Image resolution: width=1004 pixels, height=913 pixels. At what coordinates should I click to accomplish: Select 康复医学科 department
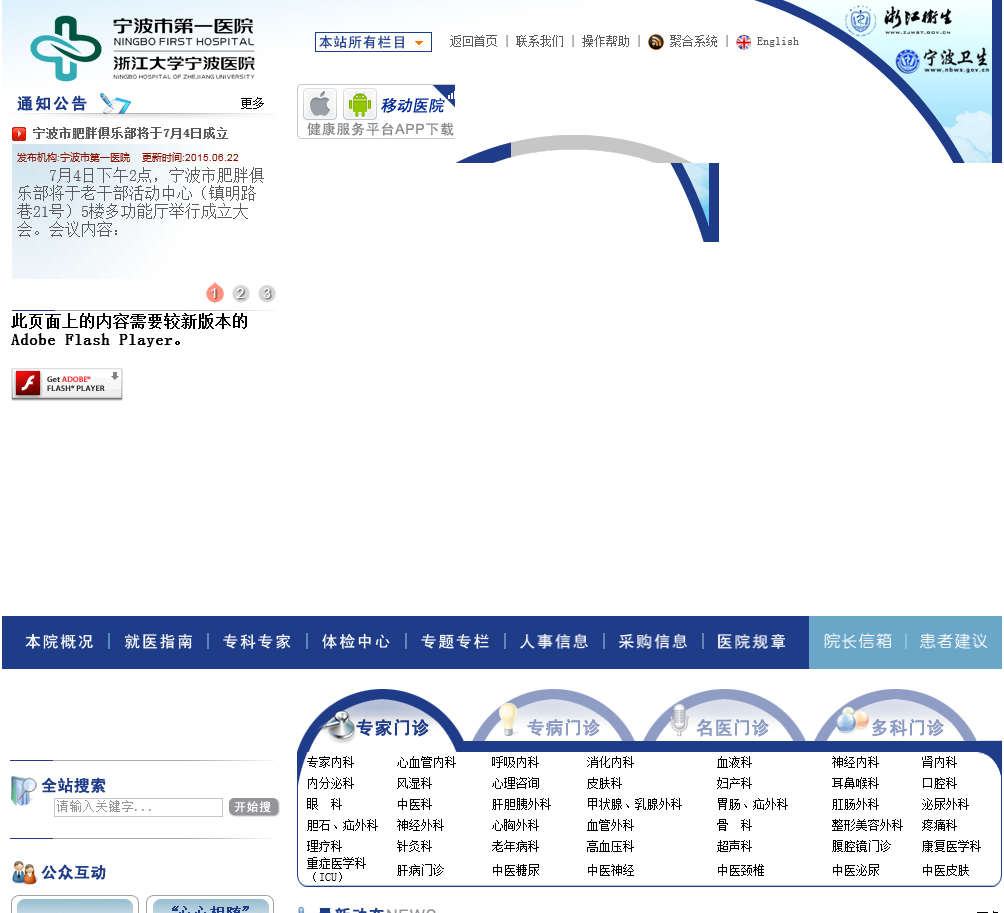tap(951, 846)
